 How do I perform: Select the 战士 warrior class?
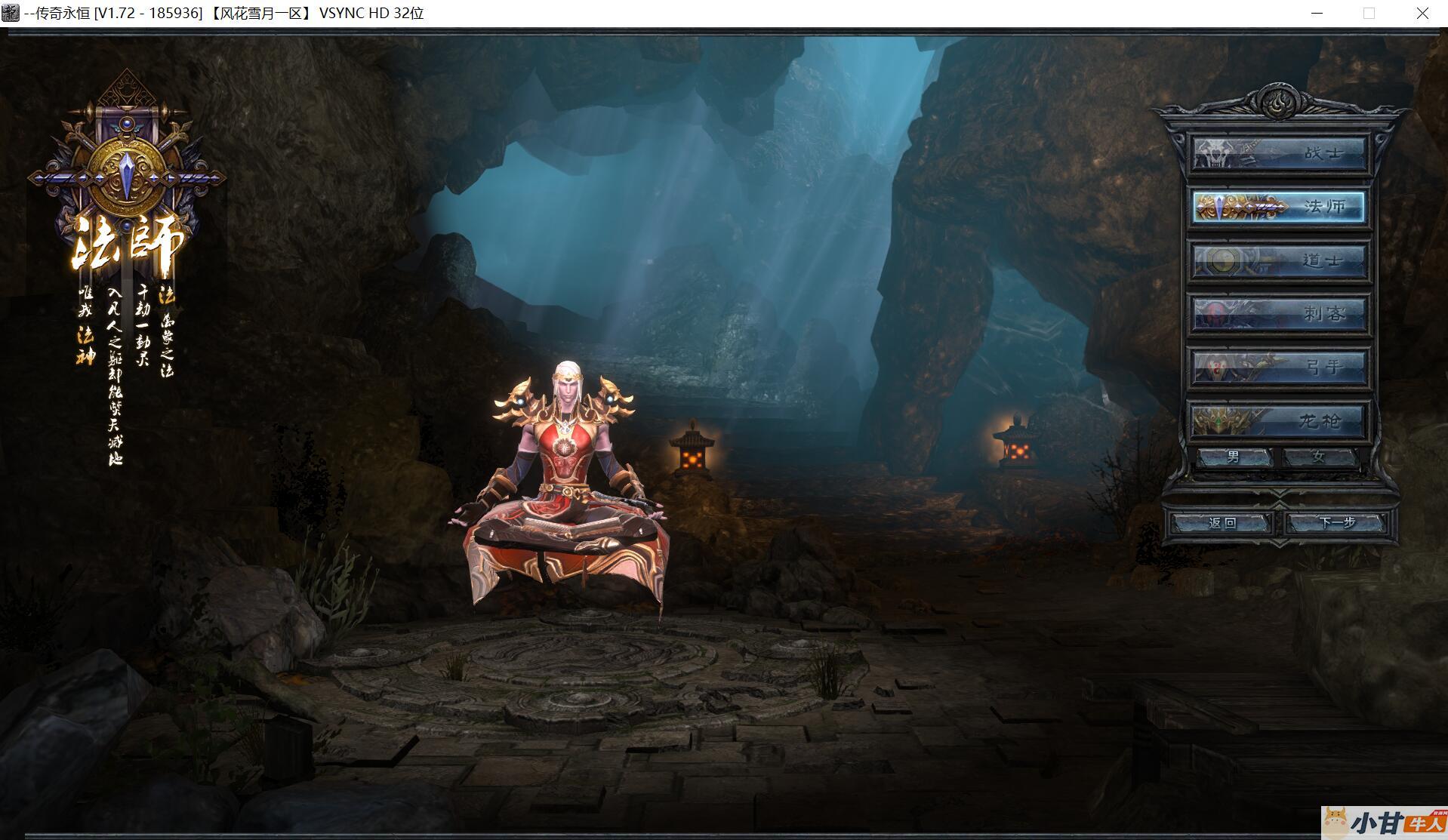[x=1279, y=153]
